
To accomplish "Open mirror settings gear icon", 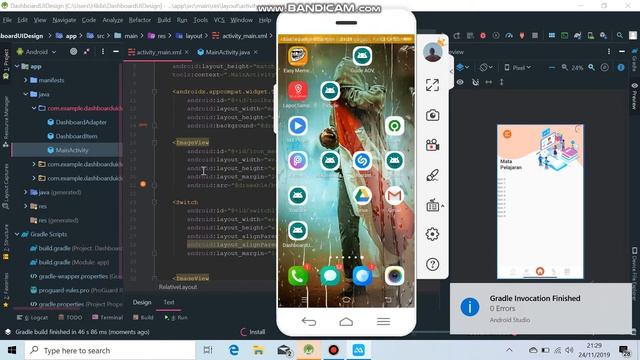I will (432, 234).
